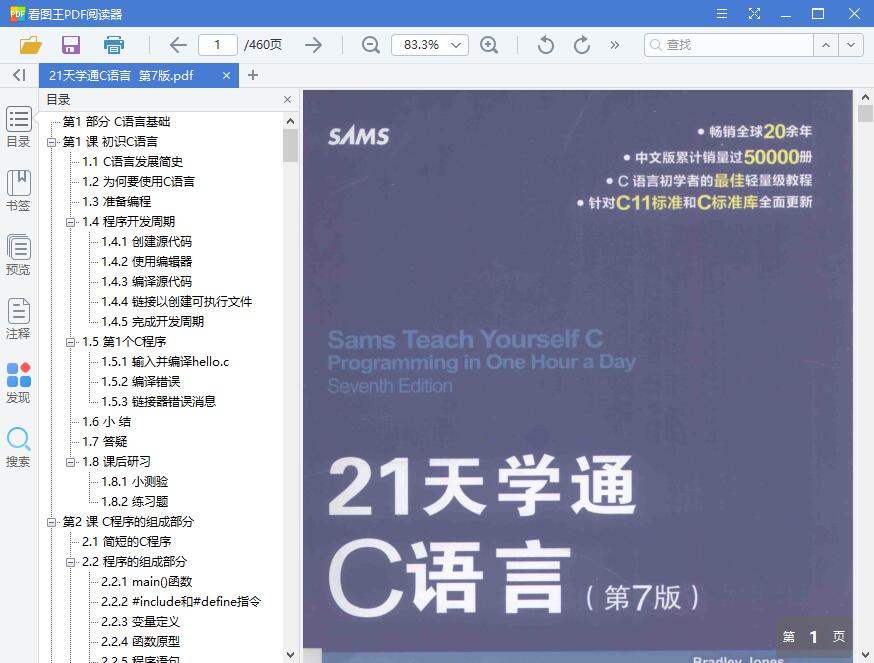The image size is (874, 663).
Task: Jump to 2.2.1 main()函数
Action: click(147, 582)
